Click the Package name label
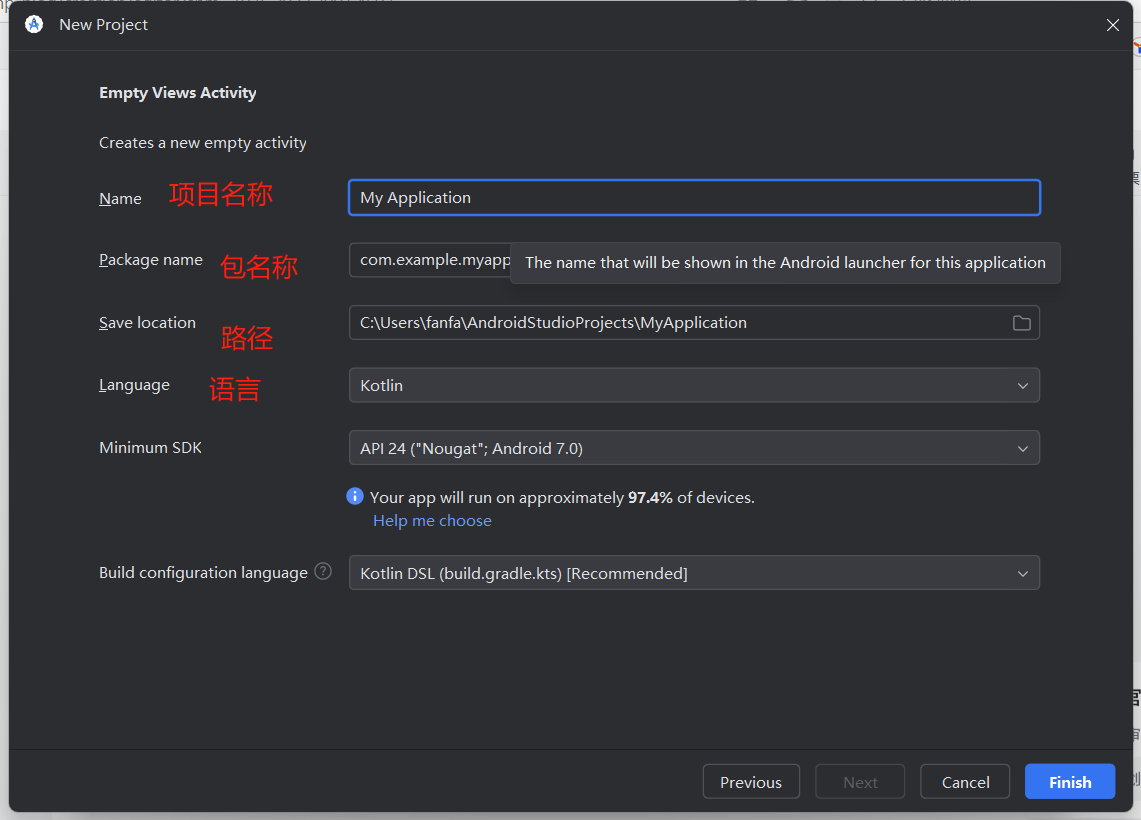Image resolution: width=1141 pixels, height=820 pixels. click(151, 260)
